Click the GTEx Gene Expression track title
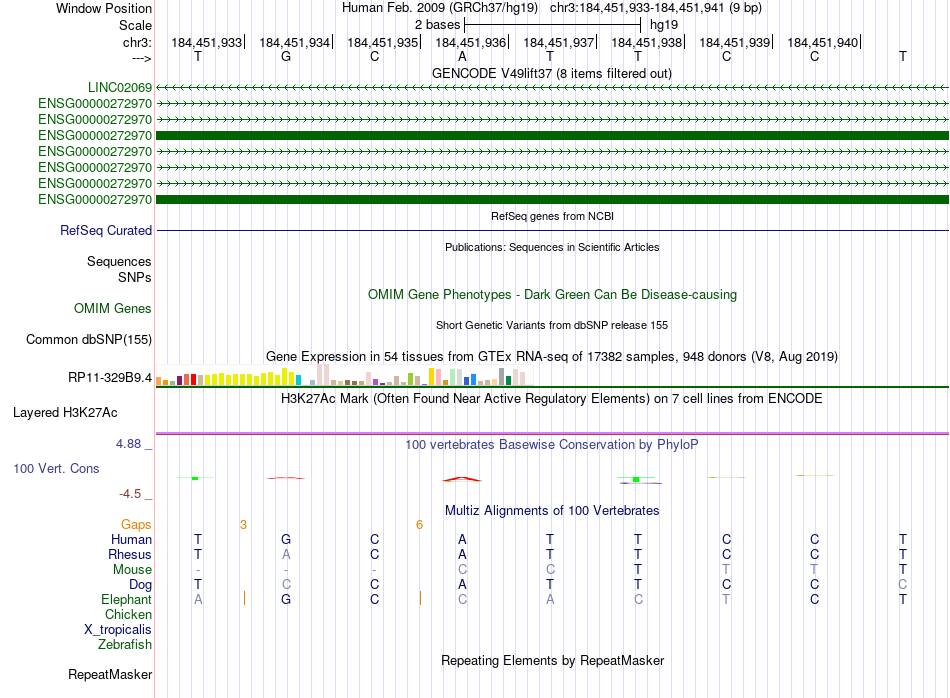Screen dimensions: 950x698 (552, 356)
